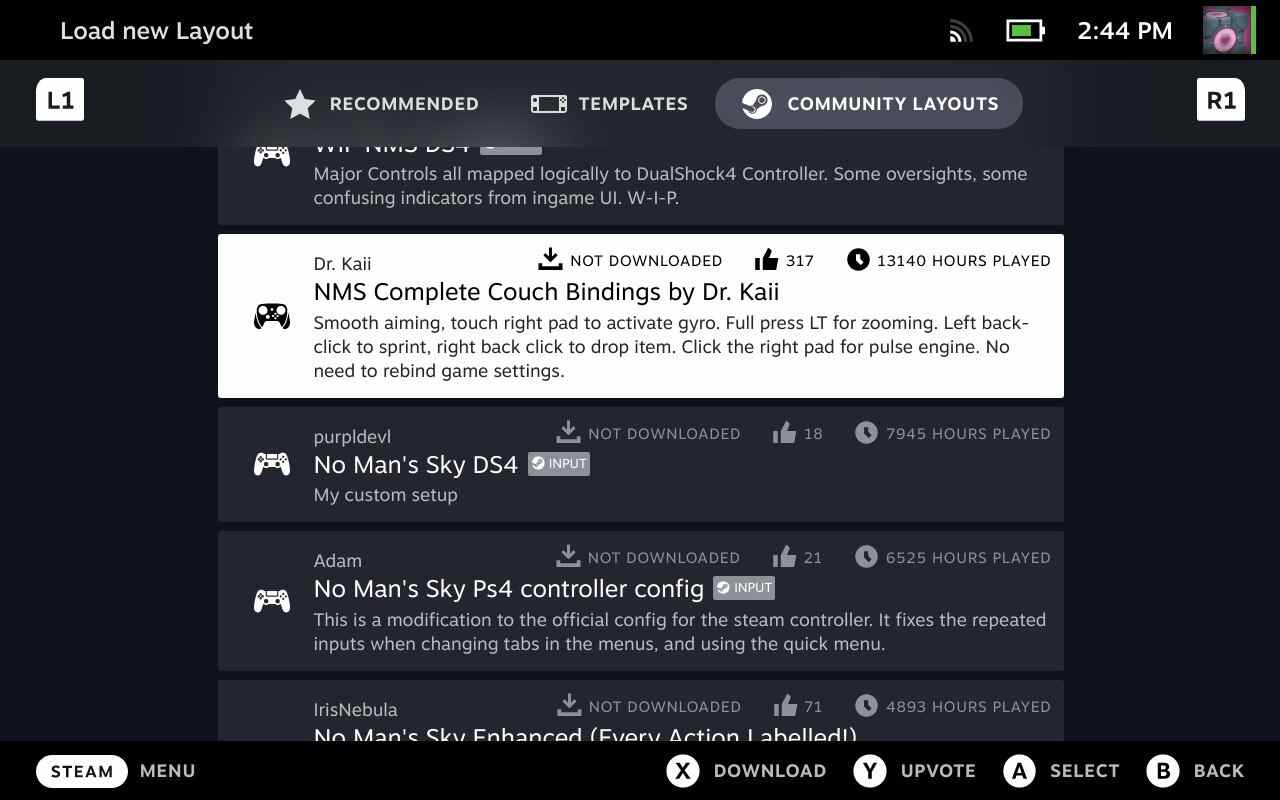
Task: Click thumbs-up icon showing 317 votes
Action: pos(767,260)
